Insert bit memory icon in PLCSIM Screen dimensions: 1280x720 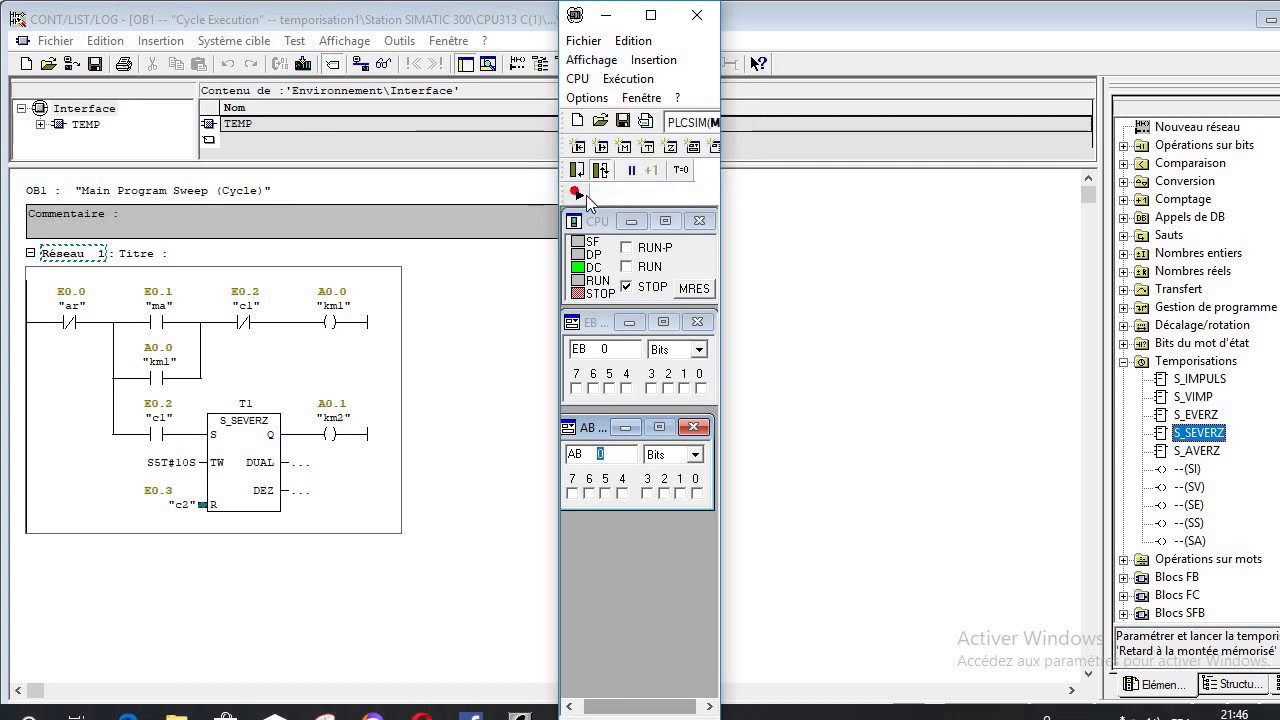(625, 147)
